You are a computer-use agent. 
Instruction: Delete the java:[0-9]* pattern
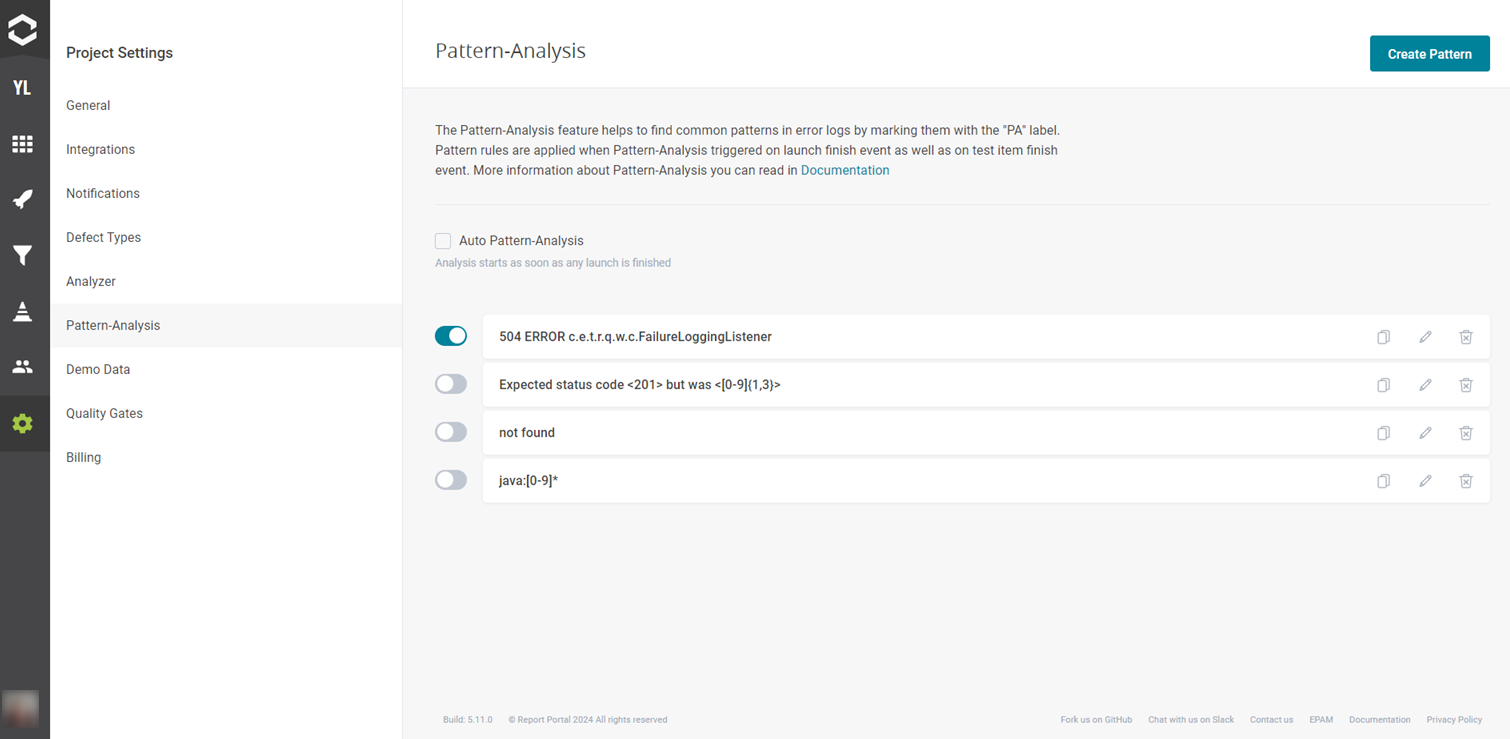[1465, 481]
